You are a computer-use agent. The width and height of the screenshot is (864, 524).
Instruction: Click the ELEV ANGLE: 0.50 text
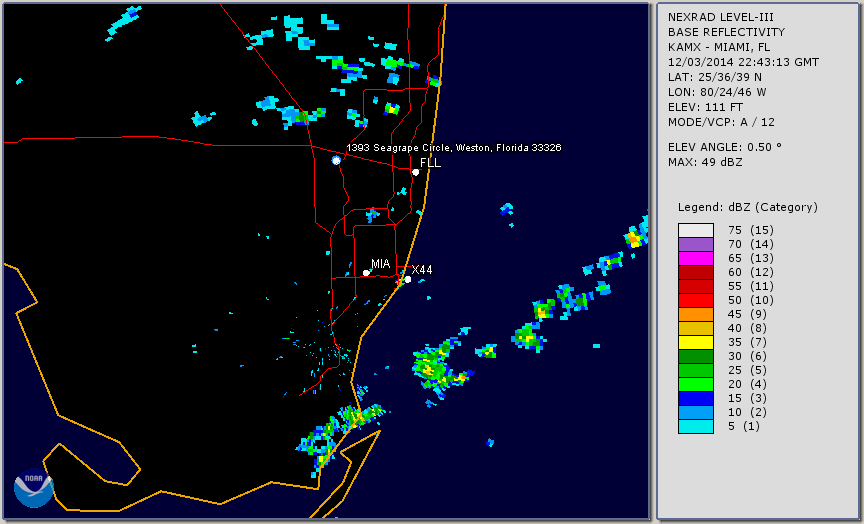click(725, 147)
